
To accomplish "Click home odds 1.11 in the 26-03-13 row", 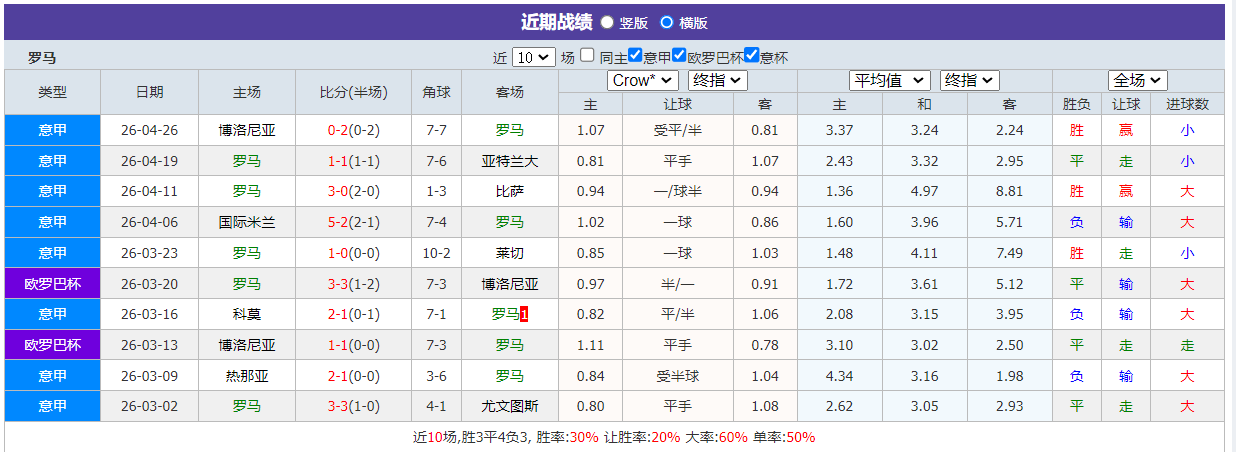I will coord(591,345).
